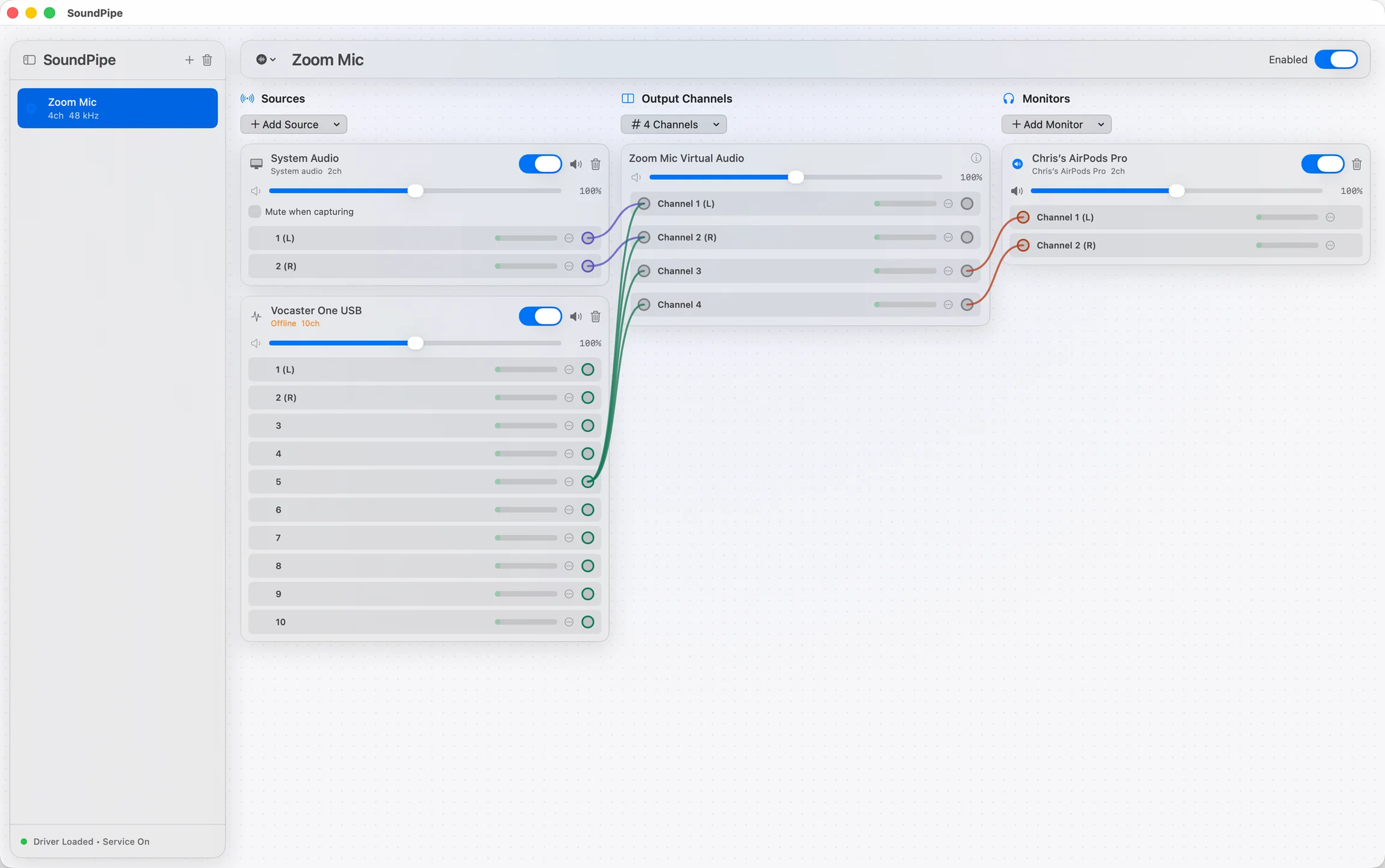Open the Add Source dropdown
Image resolution: width=1385 pixels, height=868 pixels.
tap(294, 124)
